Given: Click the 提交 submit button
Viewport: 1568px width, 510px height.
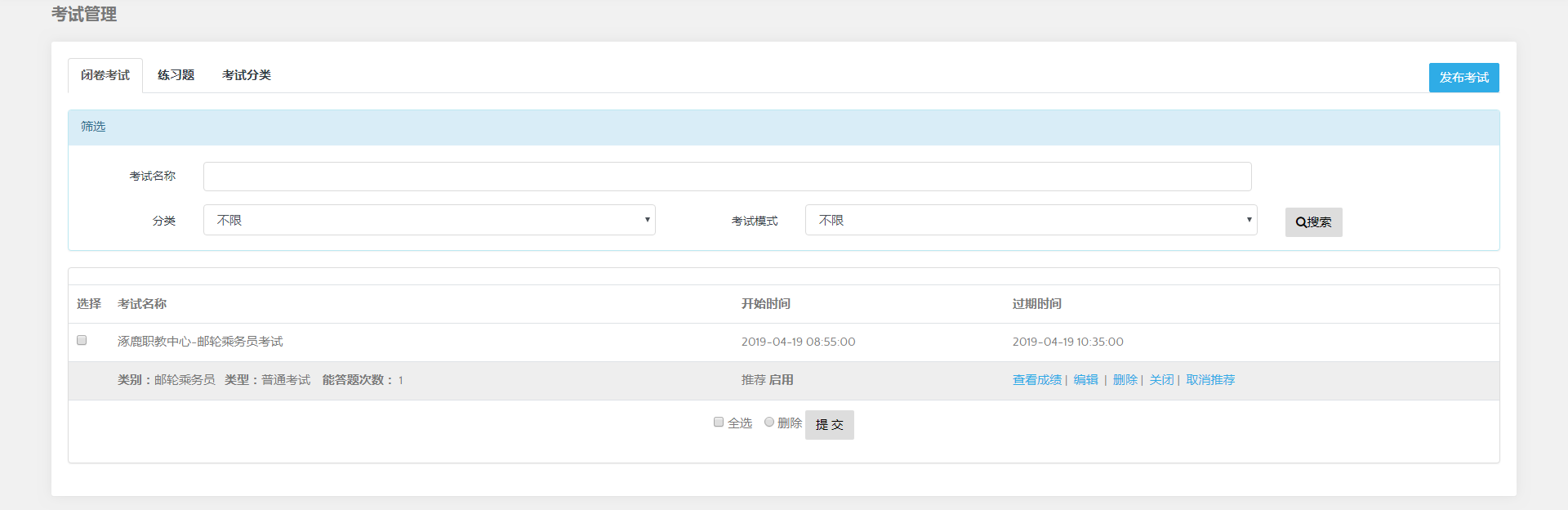Looking at the screenshot, I should (x=829, y=425).
